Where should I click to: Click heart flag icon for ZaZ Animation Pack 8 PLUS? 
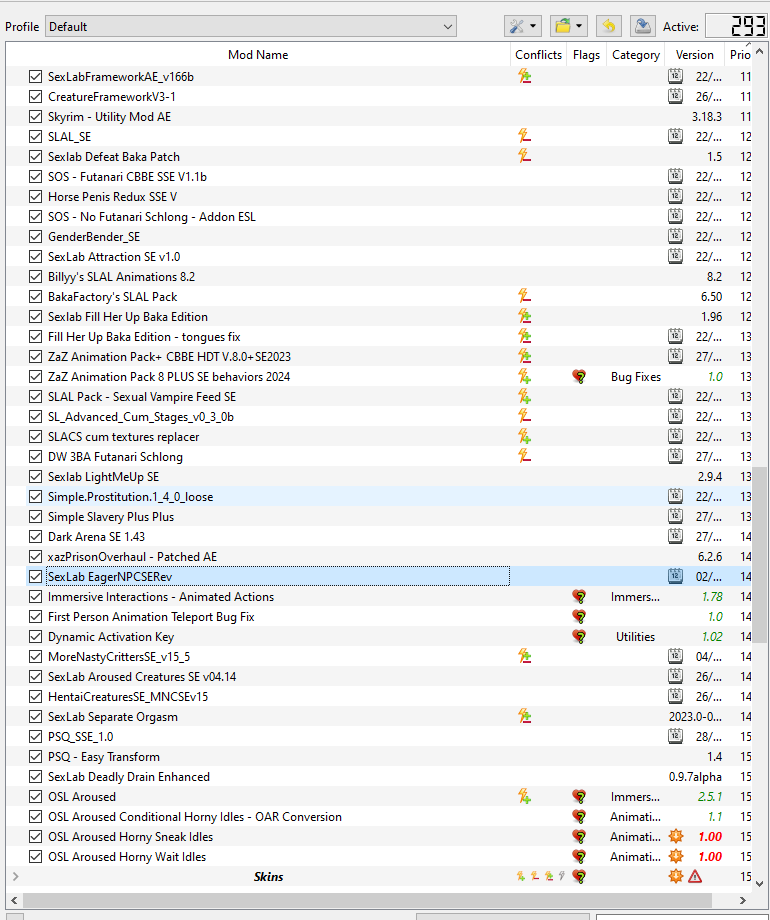coord(579,377)
